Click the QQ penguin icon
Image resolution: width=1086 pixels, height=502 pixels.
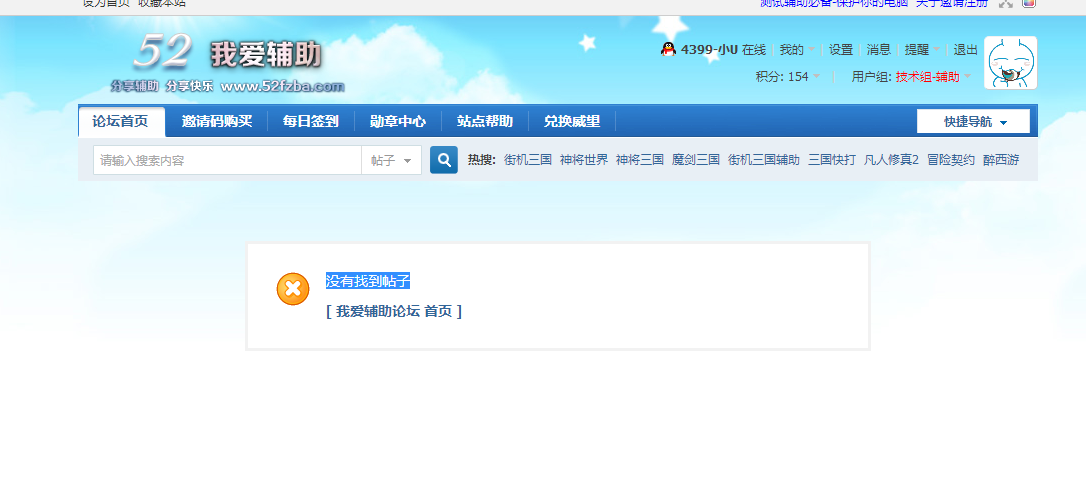click(x=668, y=49)
